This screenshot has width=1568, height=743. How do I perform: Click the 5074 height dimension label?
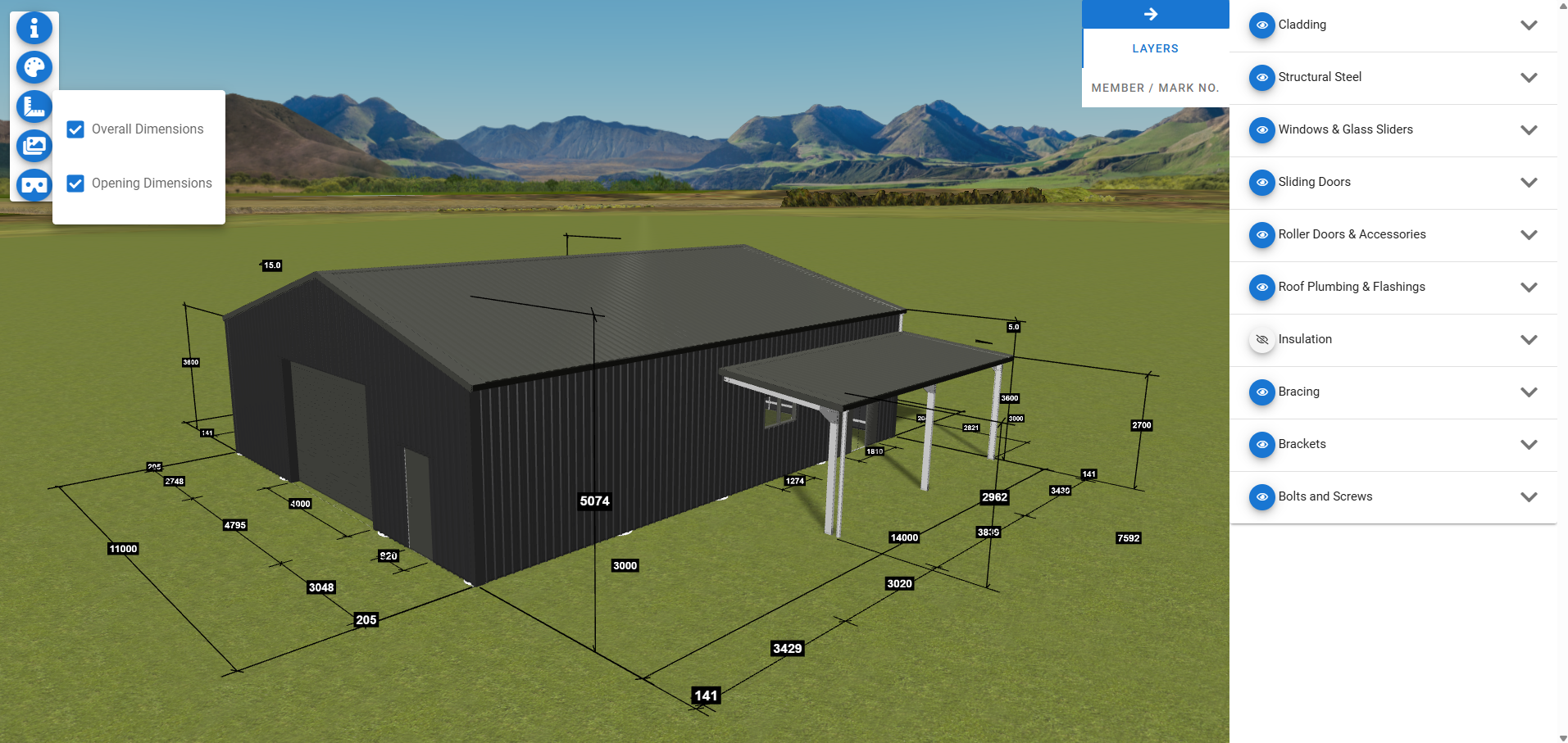point(594,501)
